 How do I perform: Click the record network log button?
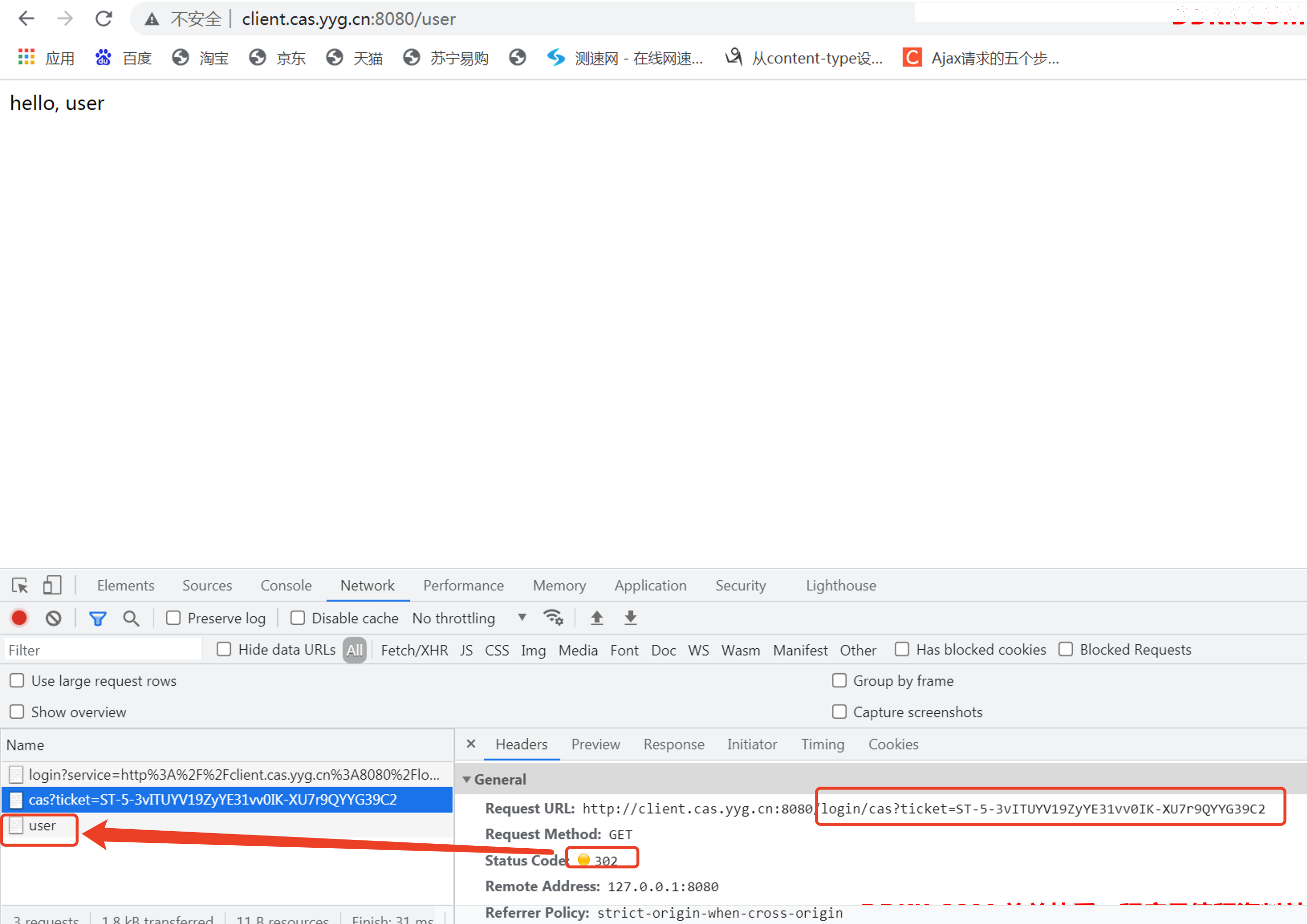(x=20, y=618)
